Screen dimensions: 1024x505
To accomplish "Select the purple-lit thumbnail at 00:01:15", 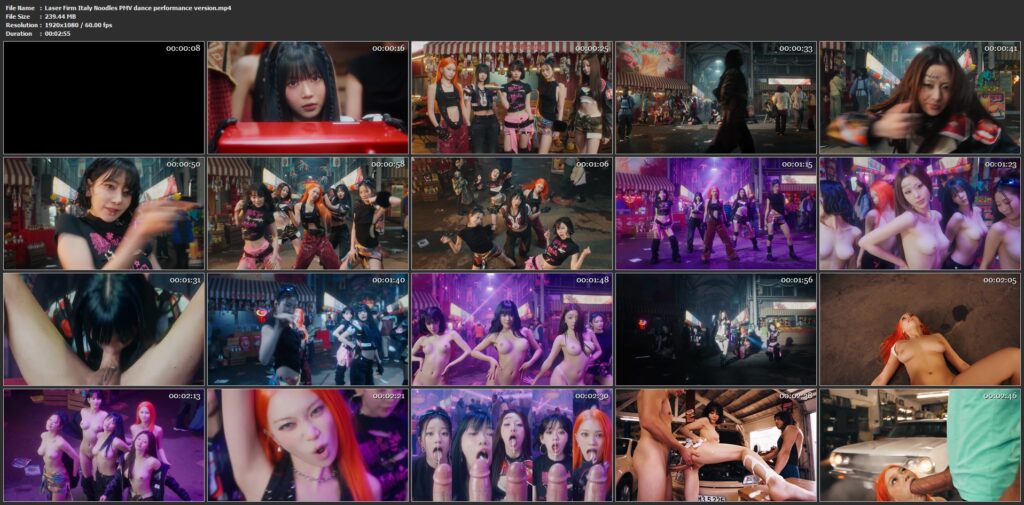I will click(x=715, y=213).
